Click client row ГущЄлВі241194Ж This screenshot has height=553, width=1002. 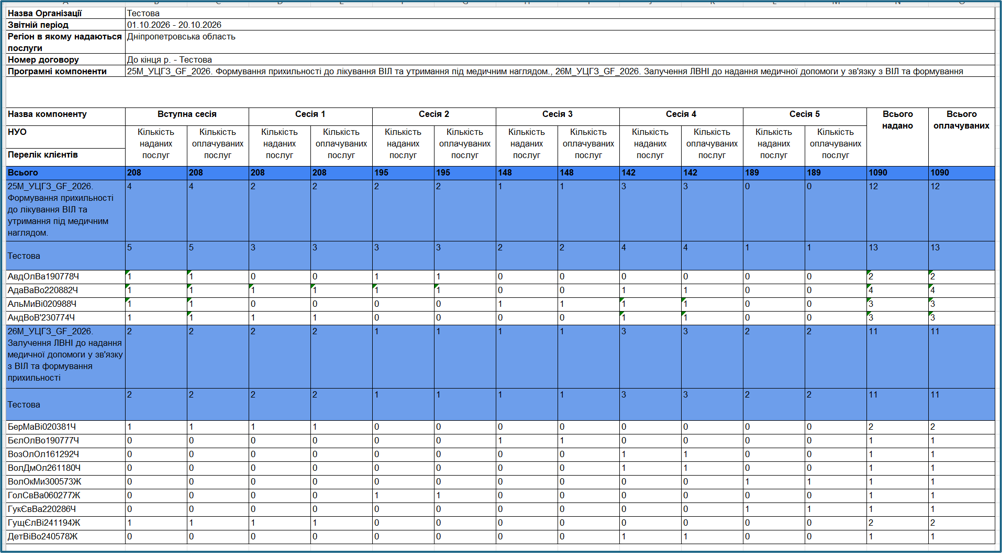(66, 523)
